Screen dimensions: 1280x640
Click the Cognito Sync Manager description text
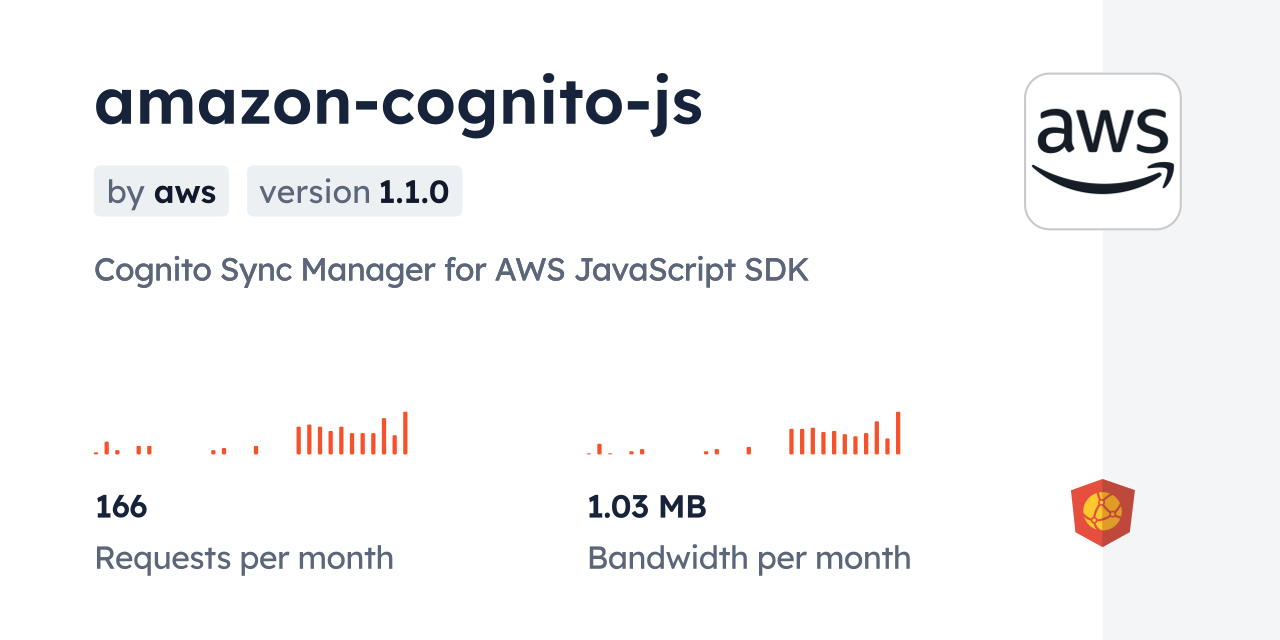[x=451, y=269]
